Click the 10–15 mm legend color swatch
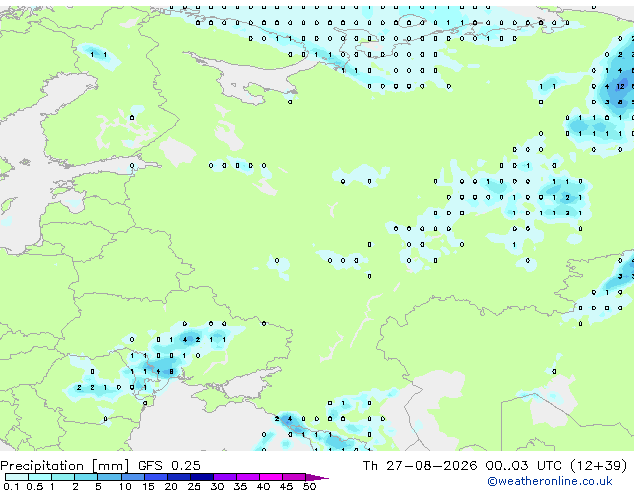 click(x=133, y=477)
